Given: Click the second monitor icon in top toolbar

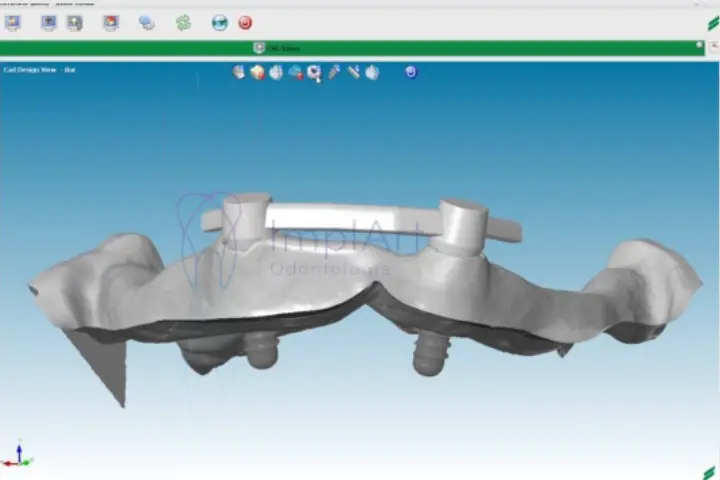Looking at the screenshot, I should [48, 23].
